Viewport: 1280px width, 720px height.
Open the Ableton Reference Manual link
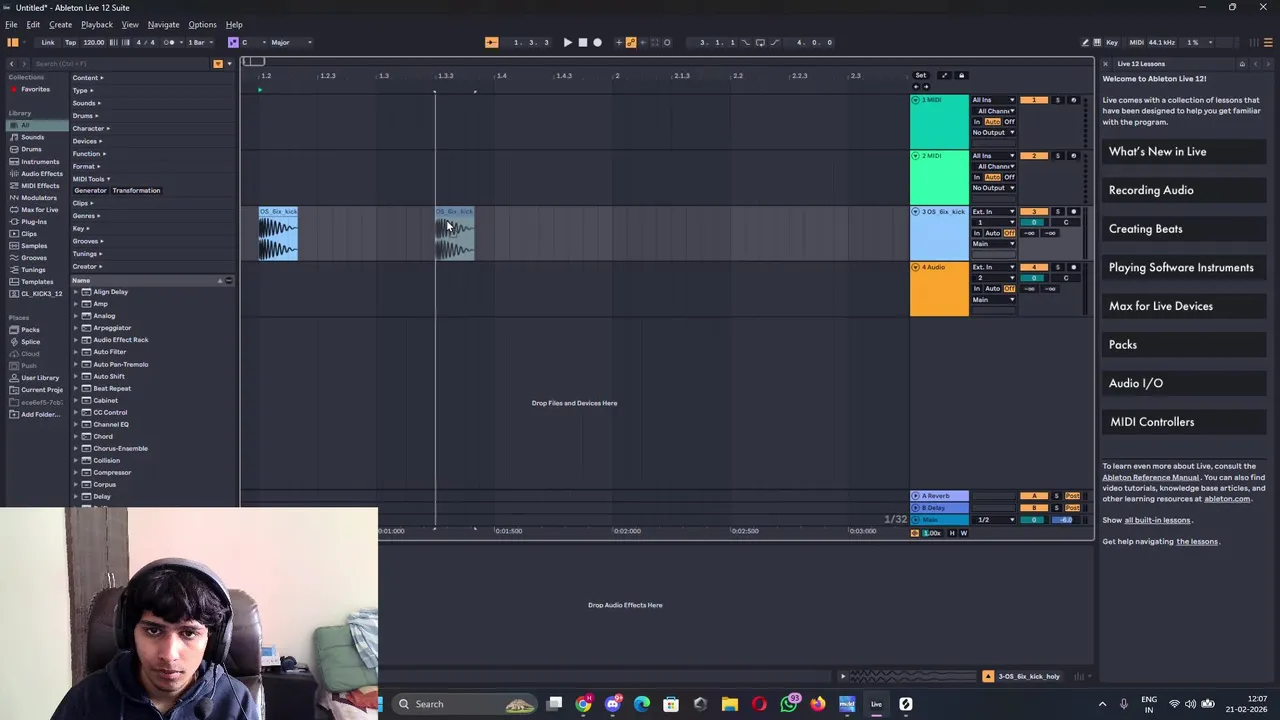point(1150,477)
